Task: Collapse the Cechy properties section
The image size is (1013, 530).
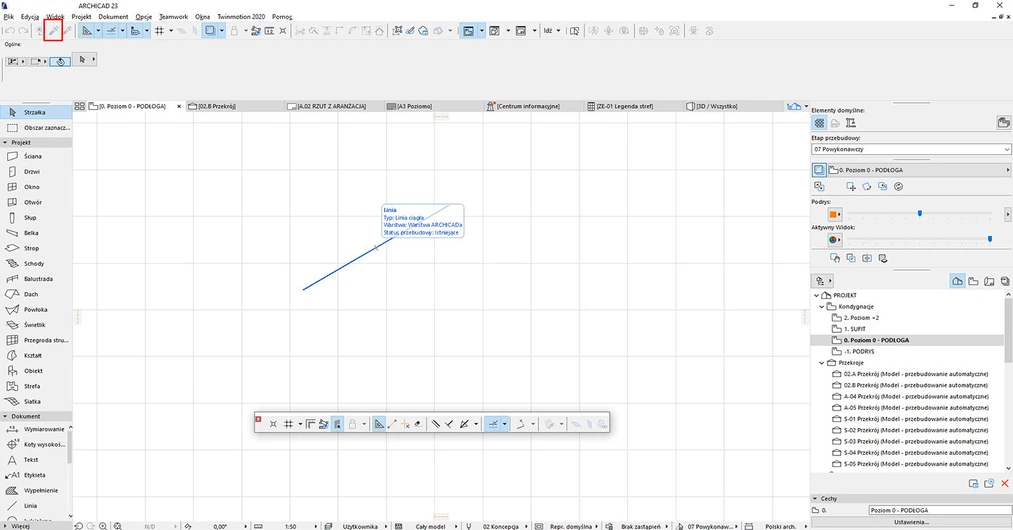Action: point(815,498)
